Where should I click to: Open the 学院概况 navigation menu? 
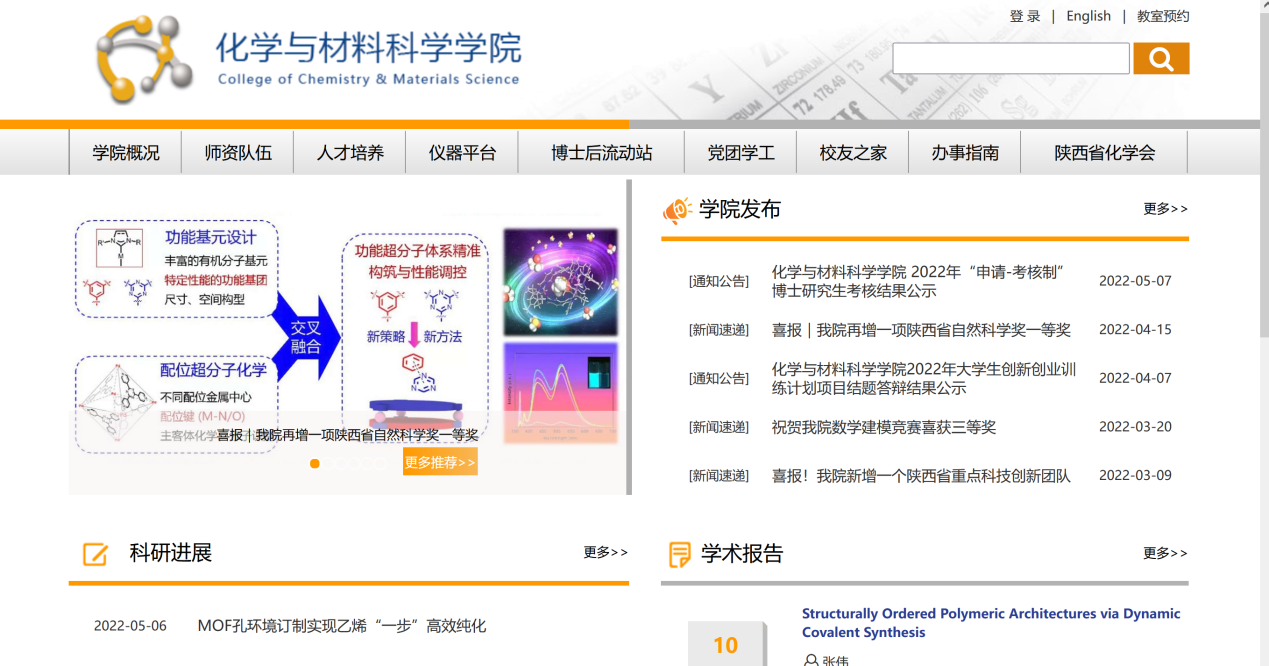point(126,153)
